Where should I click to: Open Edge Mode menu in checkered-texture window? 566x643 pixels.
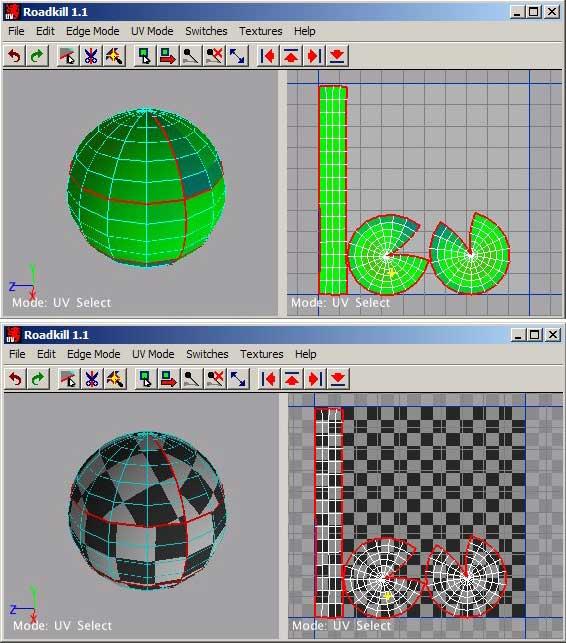point(94,354)
